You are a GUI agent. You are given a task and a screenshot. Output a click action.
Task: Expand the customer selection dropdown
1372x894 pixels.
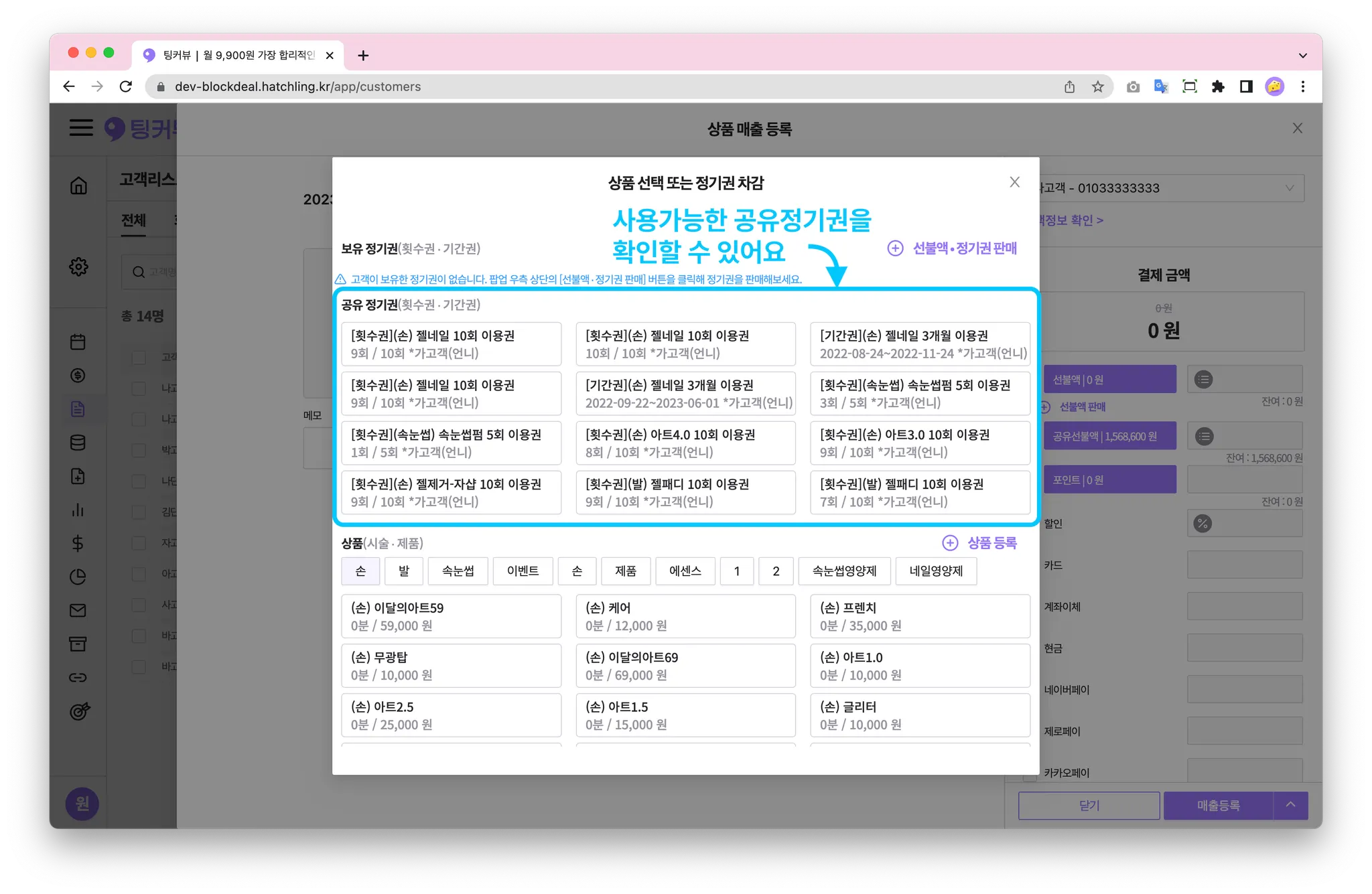(x=1289, y=188)
